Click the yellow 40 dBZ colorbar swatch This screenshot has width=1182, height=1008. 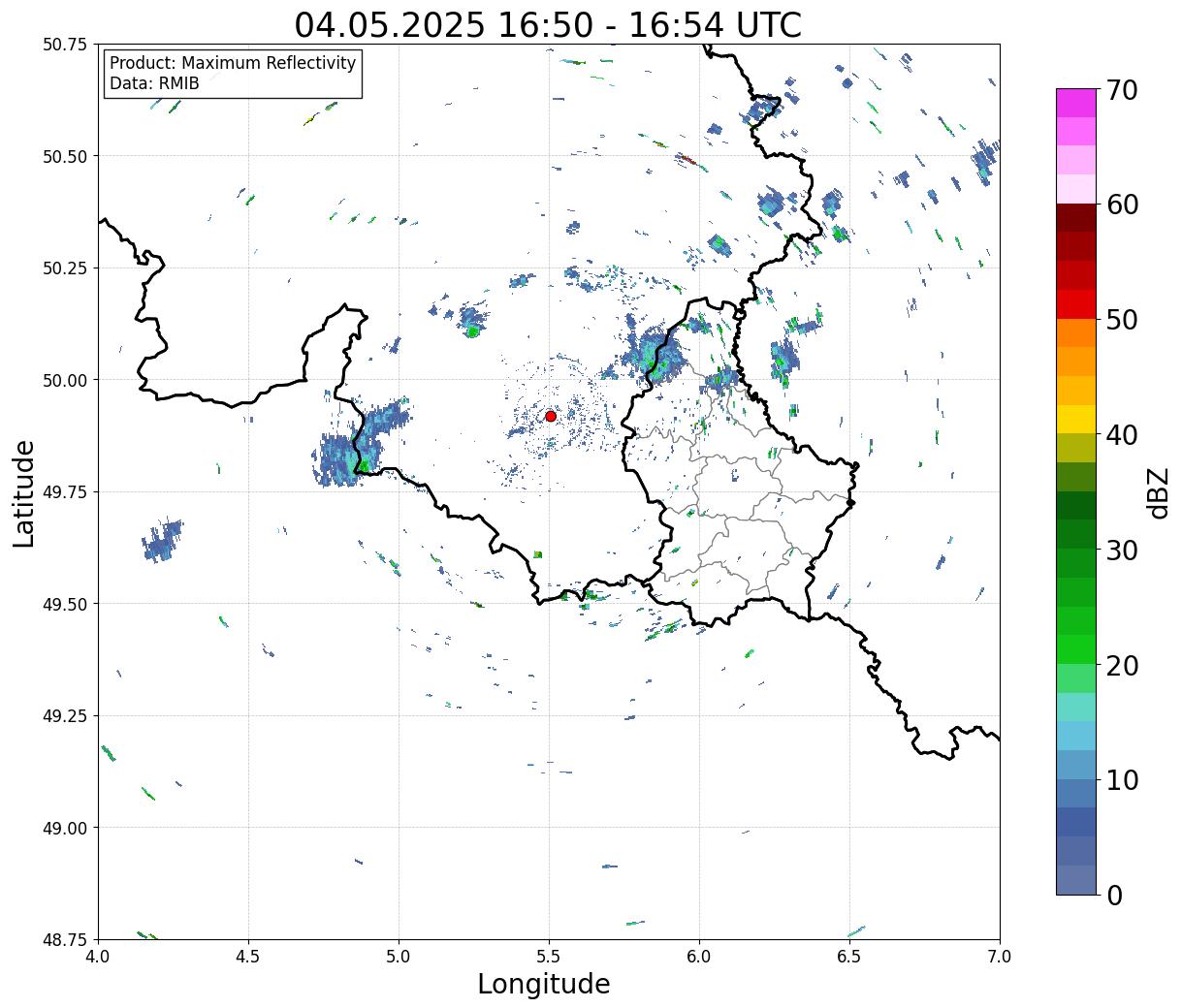[1076, 420]
